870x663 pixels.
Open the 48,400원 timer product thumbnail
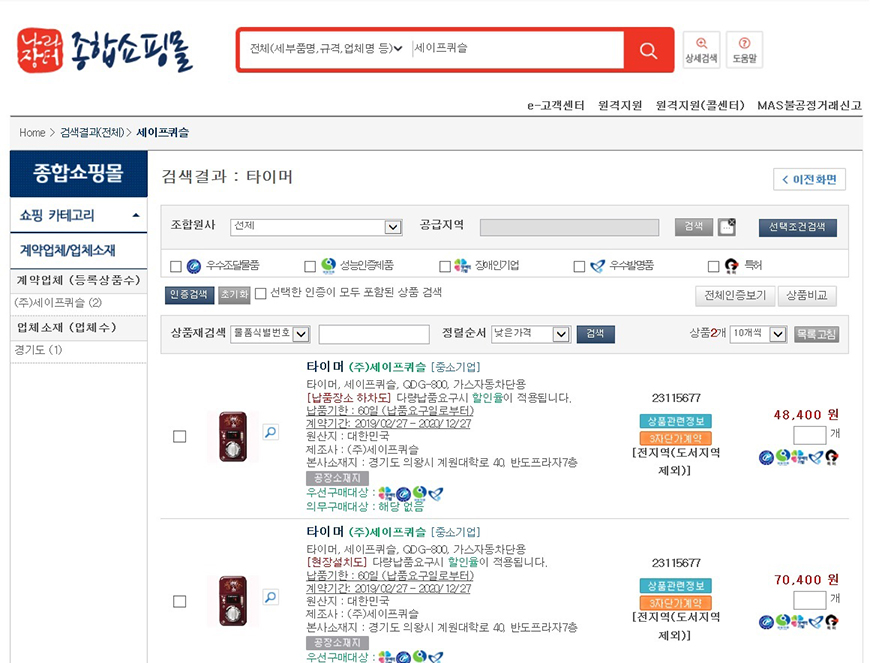pos(233,437)
